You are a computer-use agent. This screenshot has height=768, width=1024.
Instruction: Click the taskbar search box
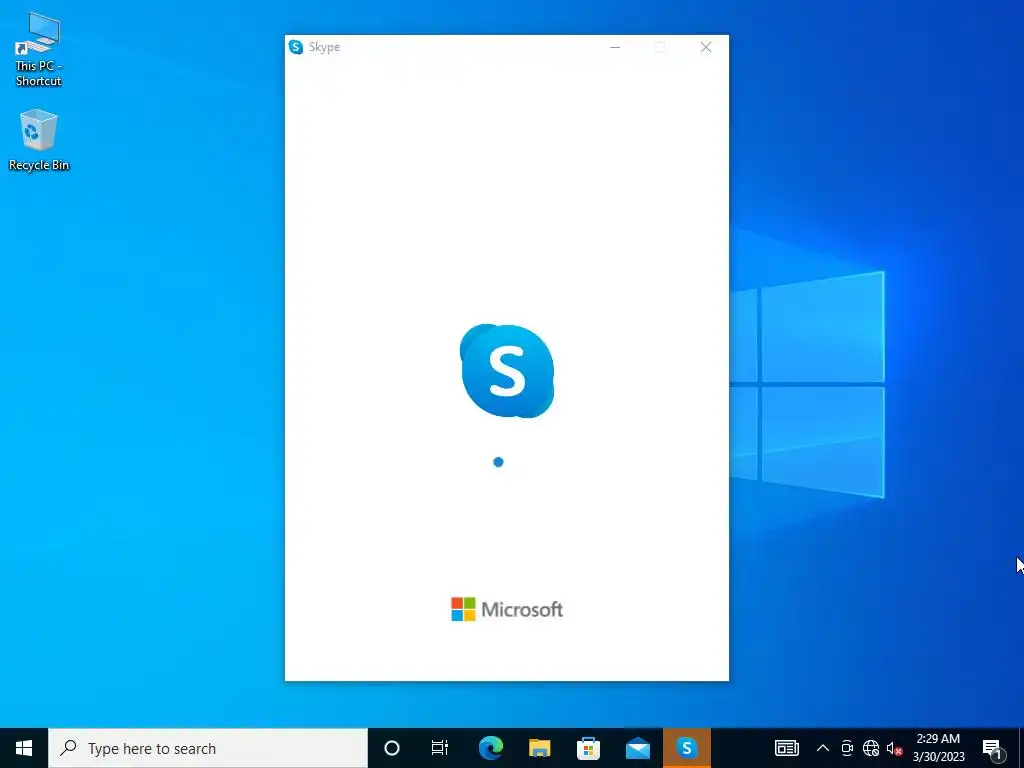(208, 748)
